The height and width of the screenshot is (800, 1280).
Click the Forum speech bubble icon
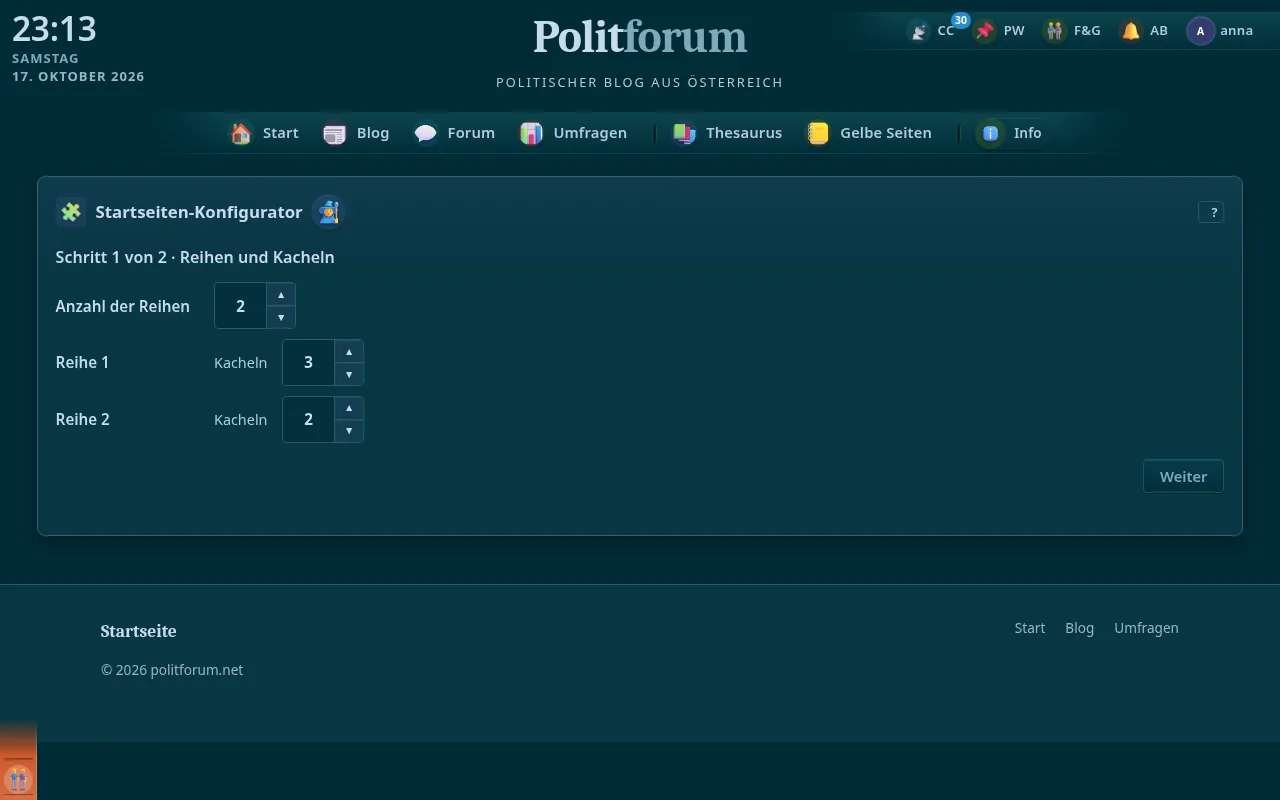click(426, 133)
